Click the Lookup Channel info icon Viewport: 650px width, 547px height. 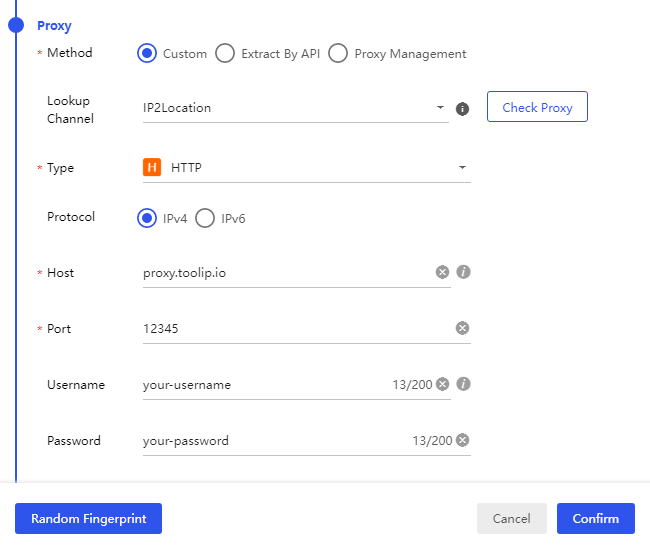click(x=462, y=109)
